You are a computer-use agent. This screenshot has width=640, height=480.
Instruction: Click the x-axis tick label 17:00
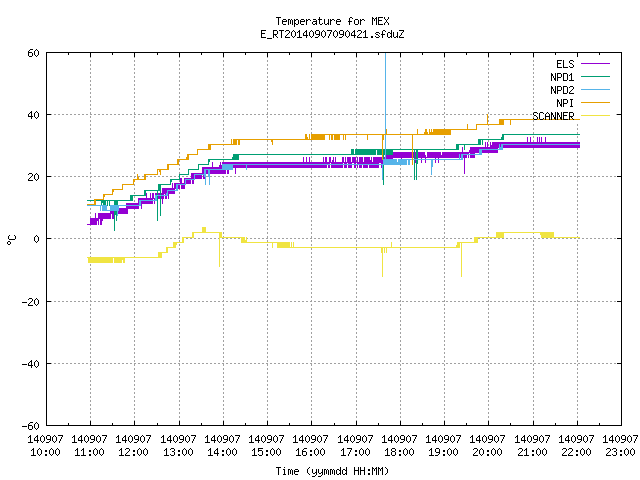coord(356,452)
